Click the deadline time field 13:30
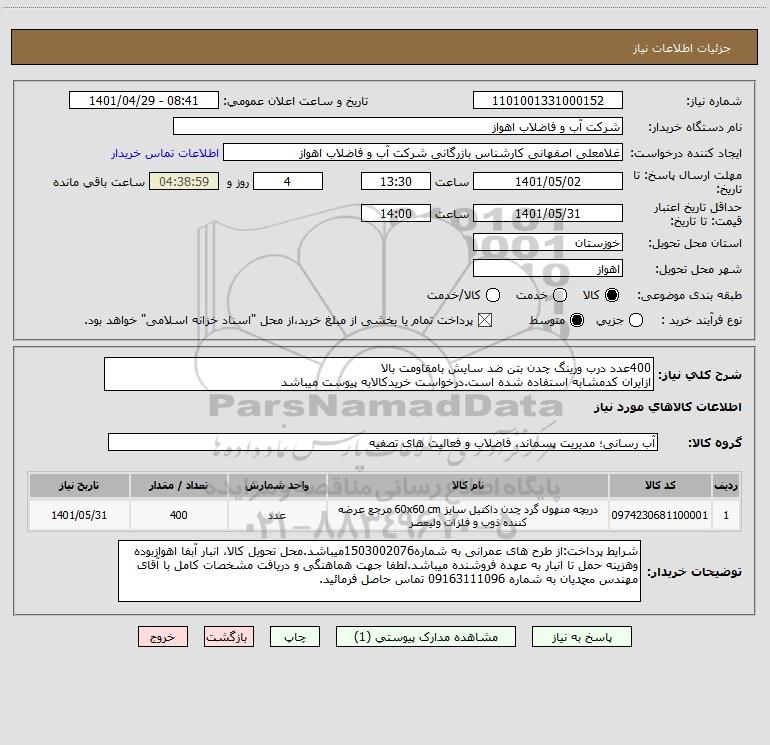 coord(396,181)
